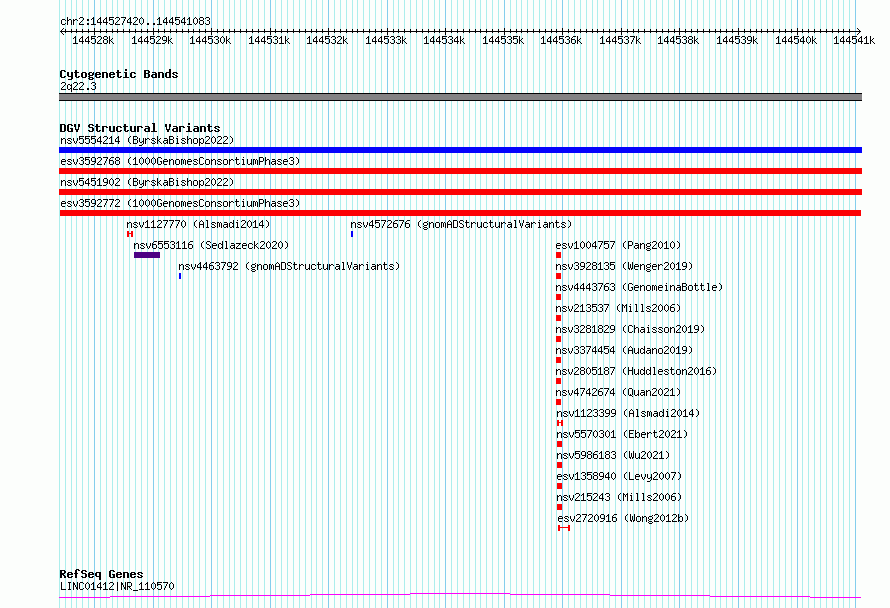Click the red square under esv1358940
The height and width of the screenshot is (608, 890).
(x=559, y=486)
